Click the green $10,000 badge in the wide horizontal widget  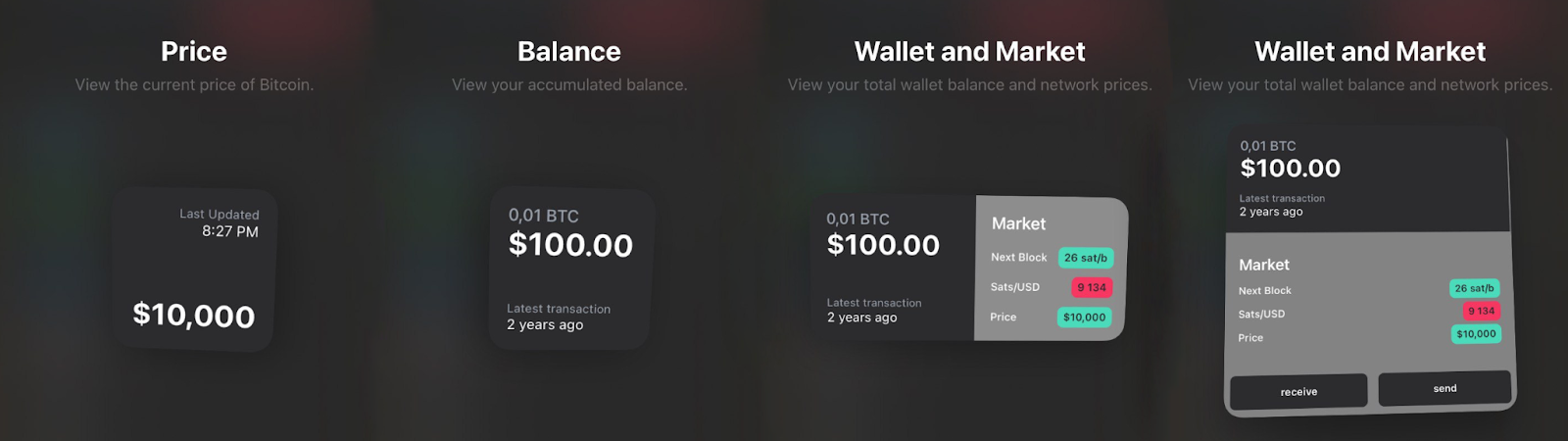(x=1085, y=317)
